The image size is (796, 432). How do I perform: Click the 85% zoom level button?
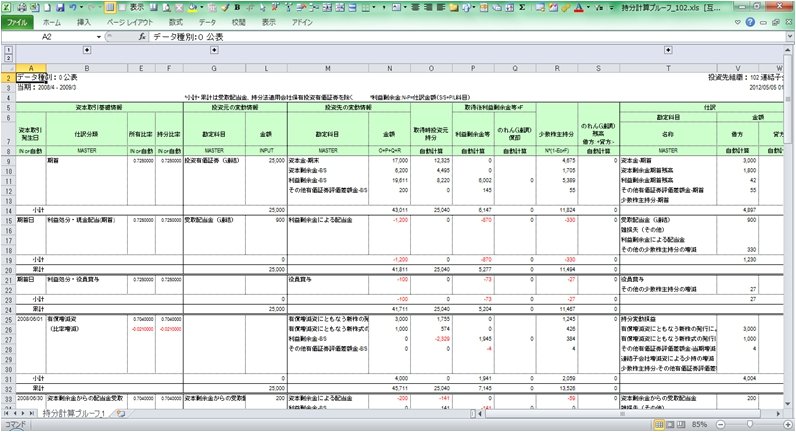click(699, 424)
